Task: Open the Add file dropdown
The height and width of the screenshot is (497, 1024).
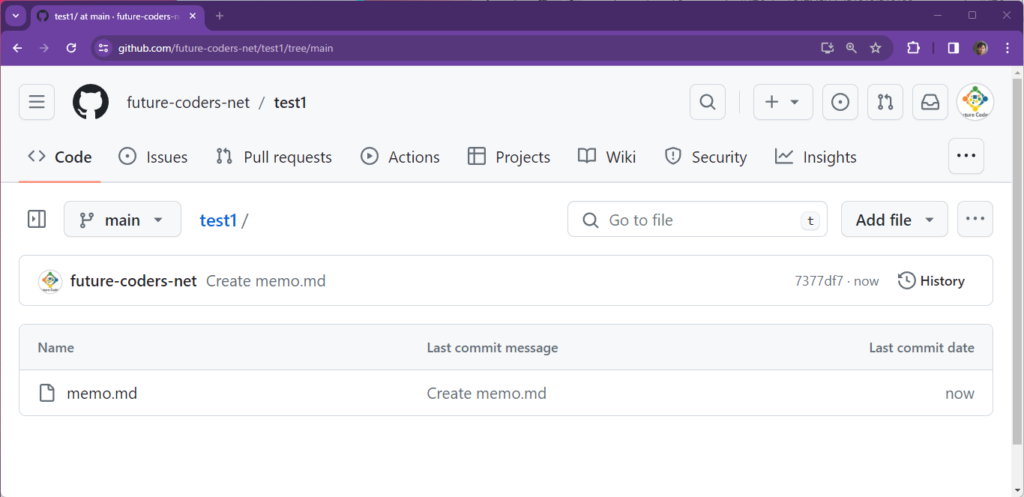Action: tap(894, 219)
